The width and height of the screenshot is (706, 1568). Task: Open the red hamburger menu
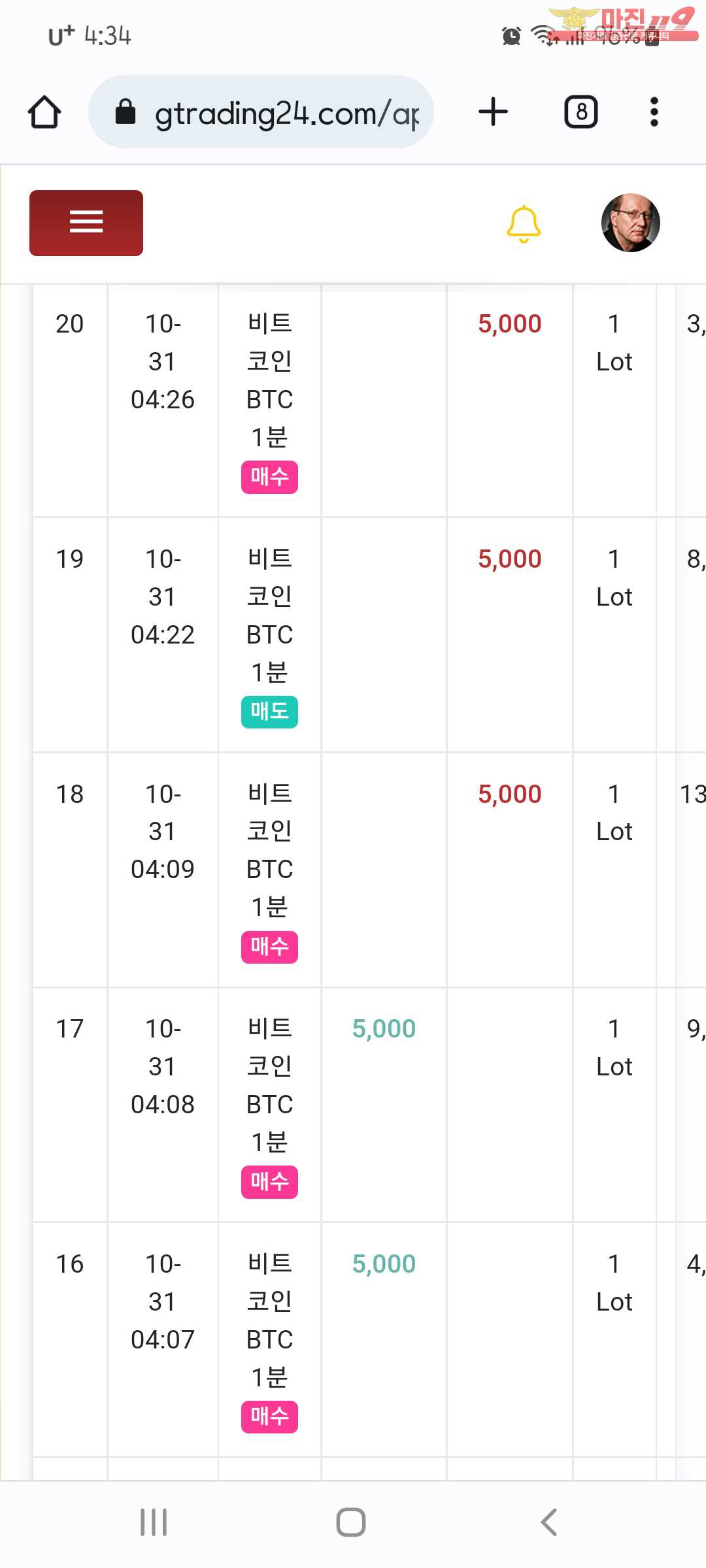tap(86, 223)
